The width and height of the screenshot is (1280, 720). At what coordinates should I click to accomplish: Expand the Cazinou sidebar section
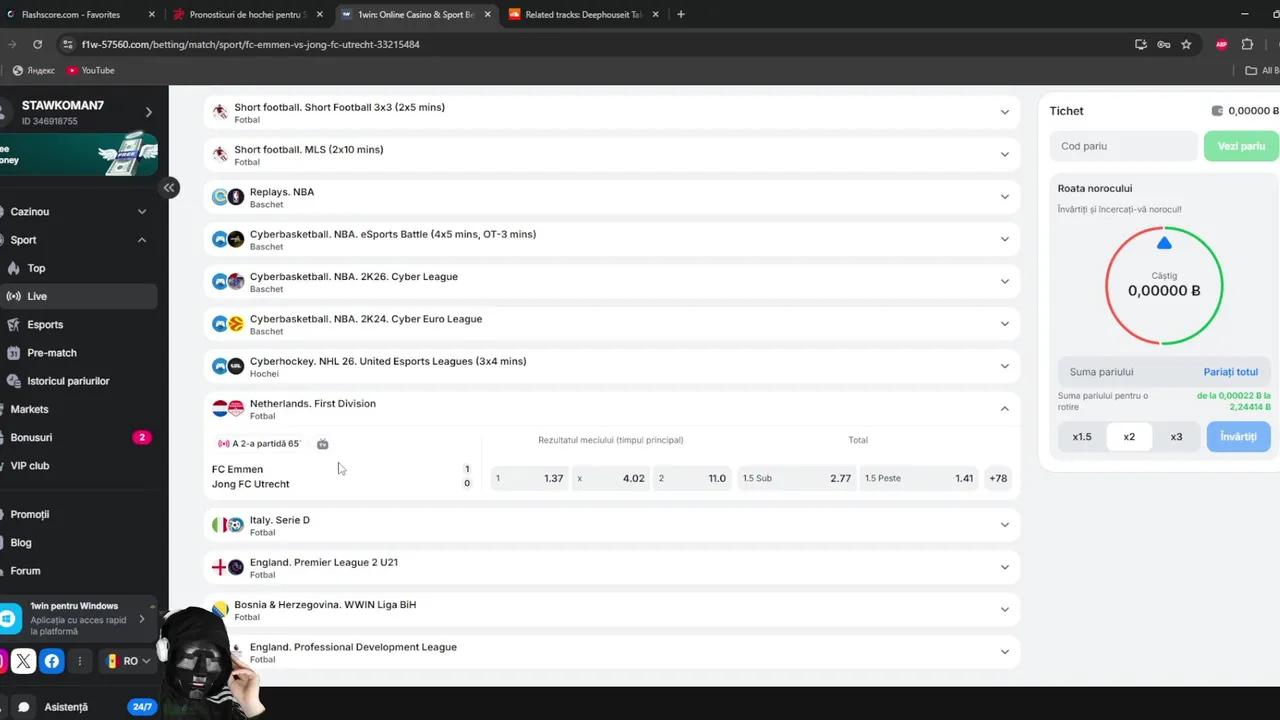click(142, 212)
